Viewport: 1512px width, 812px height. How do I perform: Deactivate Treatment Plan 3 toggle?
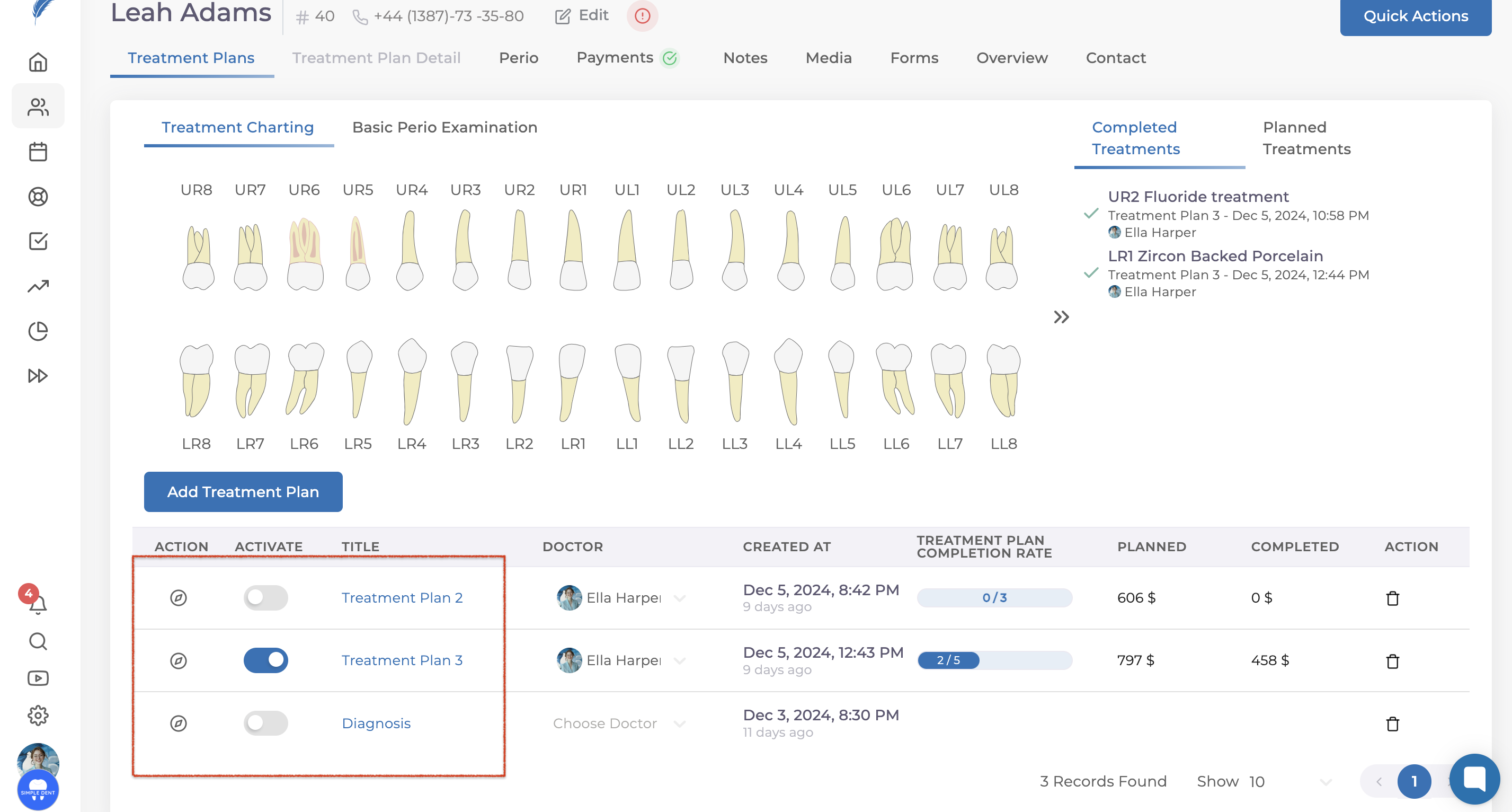(x=265, y=660)
